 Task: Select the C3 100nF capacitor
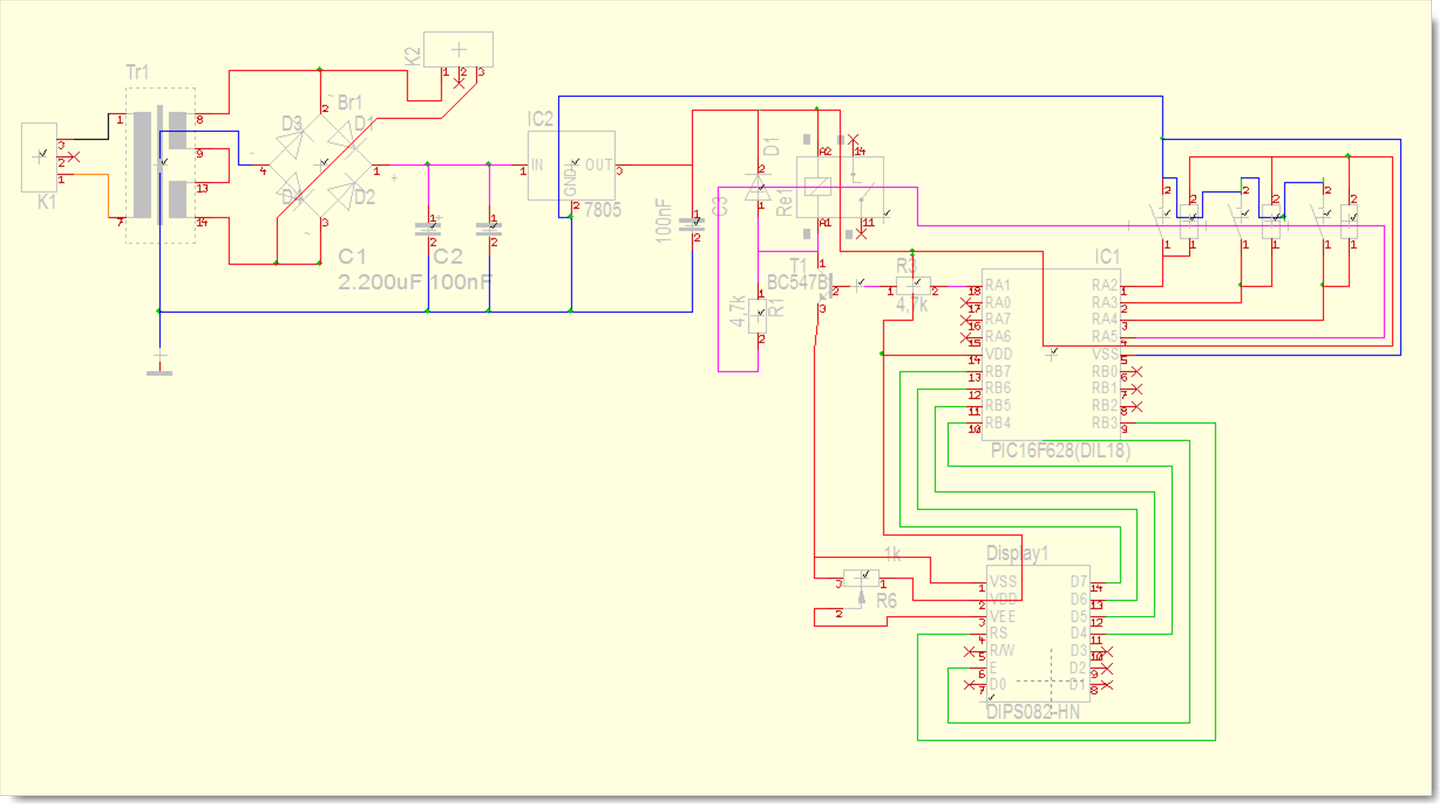tap(691, 225)
